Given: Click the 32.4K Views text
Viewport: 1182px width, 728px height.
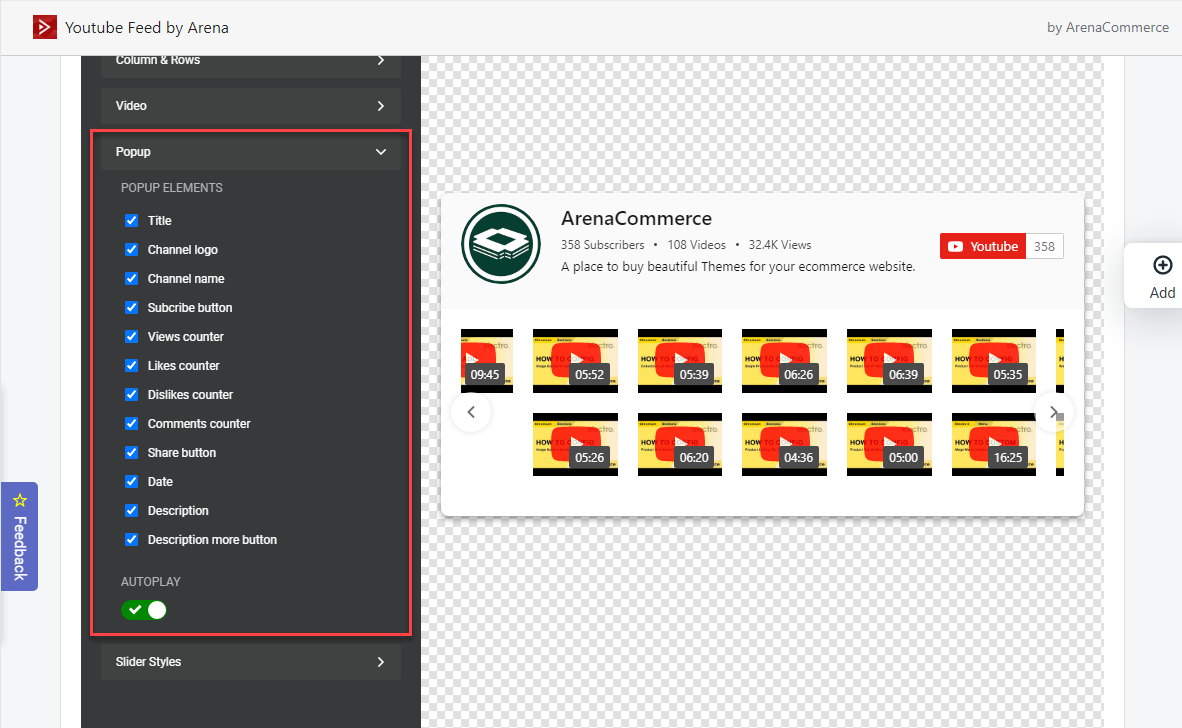Looking at the screenshot, I should pyautogui.click(x=779, y=245).
